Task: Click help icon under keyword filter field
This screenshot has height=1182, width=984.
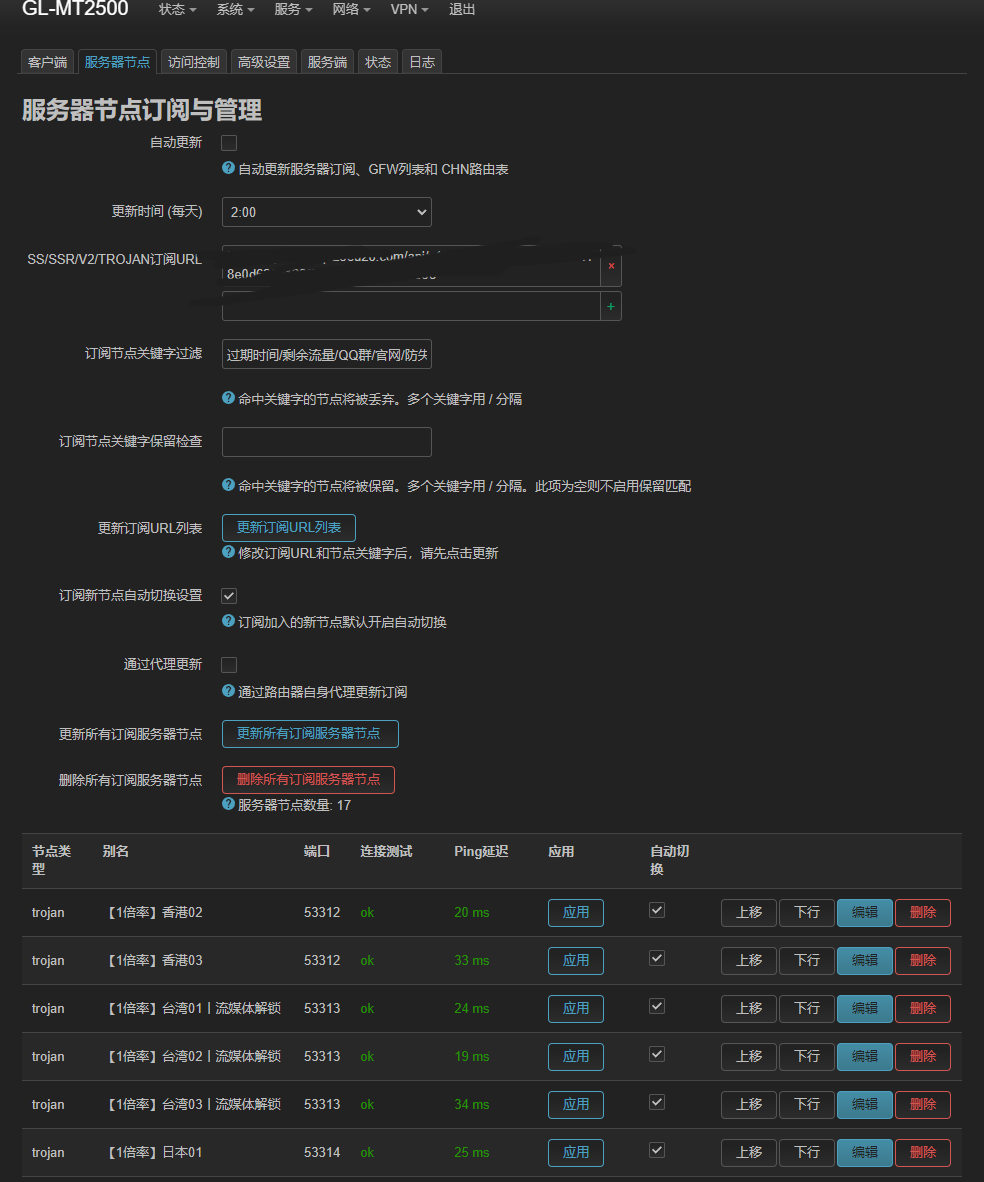Action: click(228, 398)
